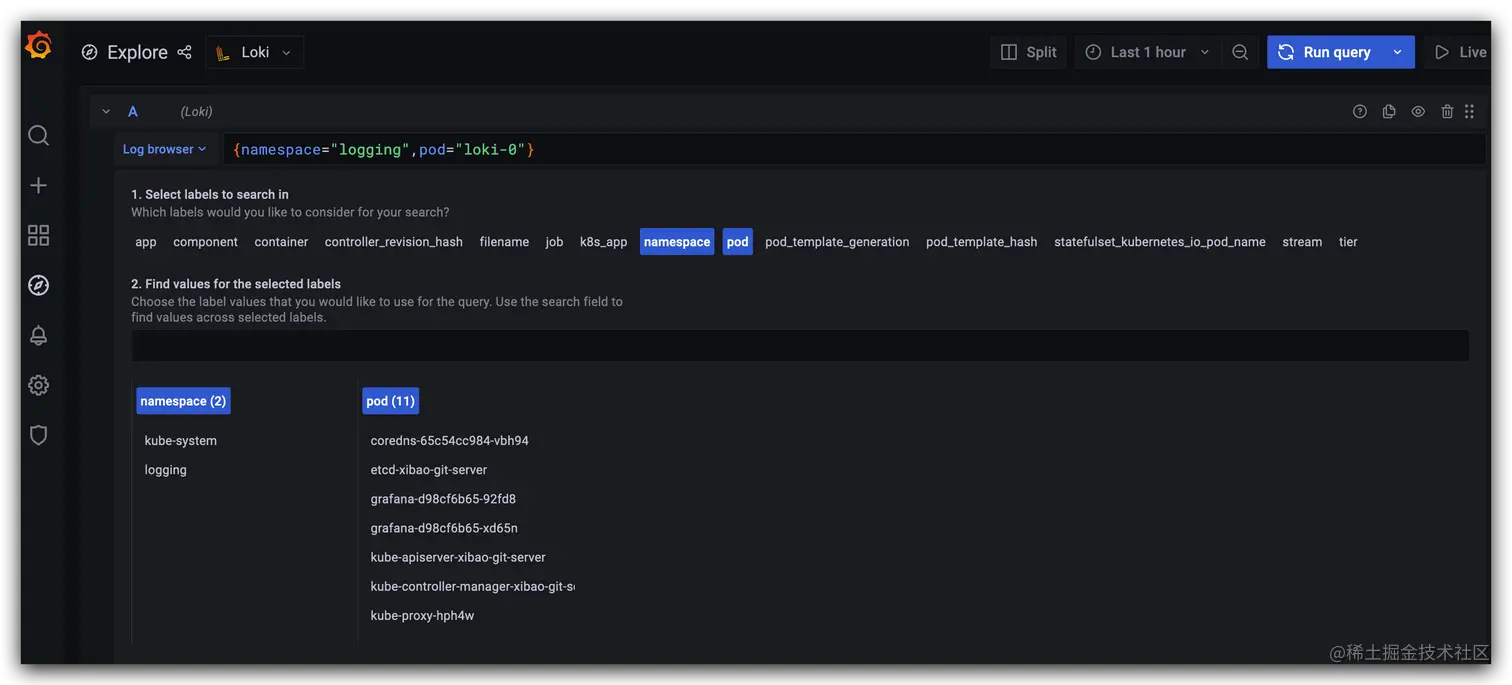Toggle the k8s_app label

[x=604, y=242]
